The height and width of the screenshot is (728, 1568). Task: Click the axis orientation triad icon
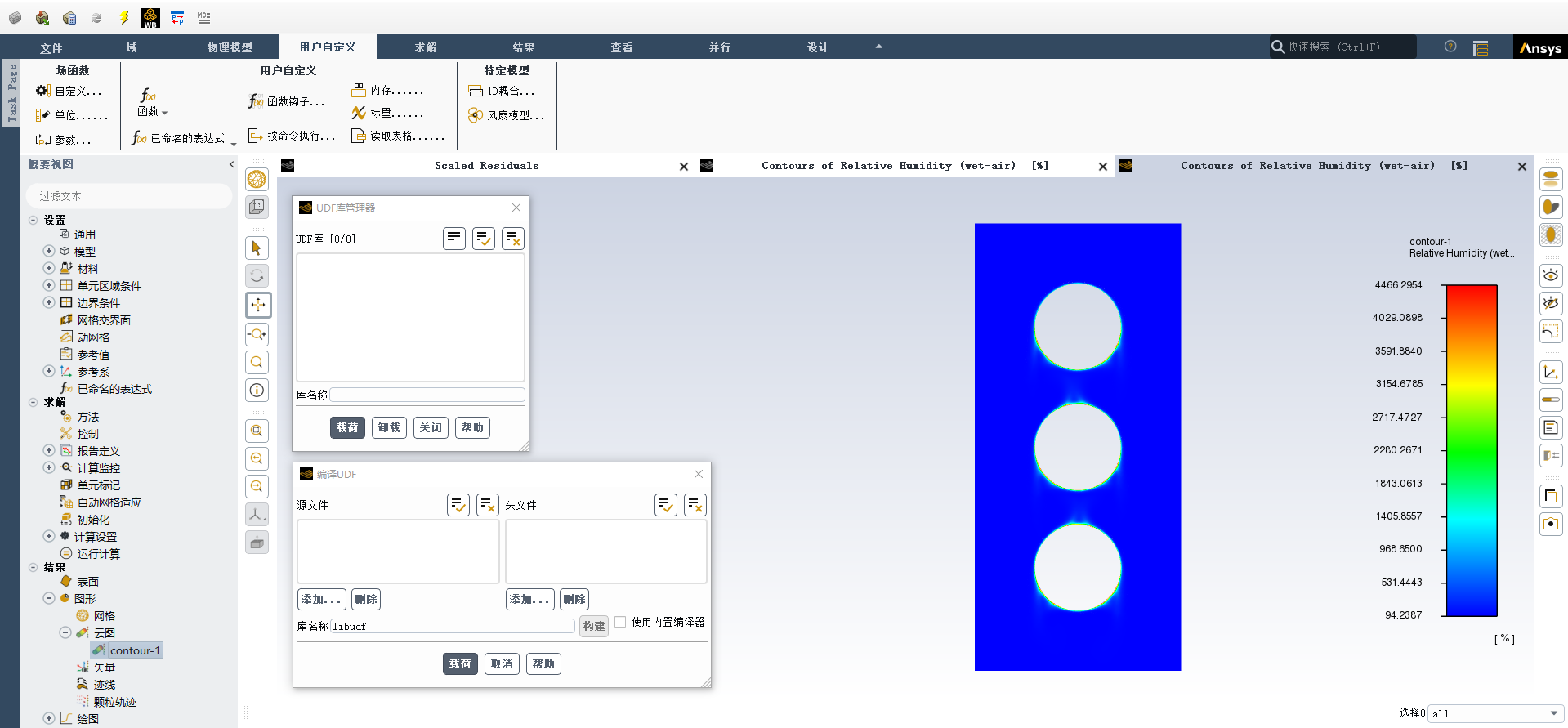click(x=257, y=514)
